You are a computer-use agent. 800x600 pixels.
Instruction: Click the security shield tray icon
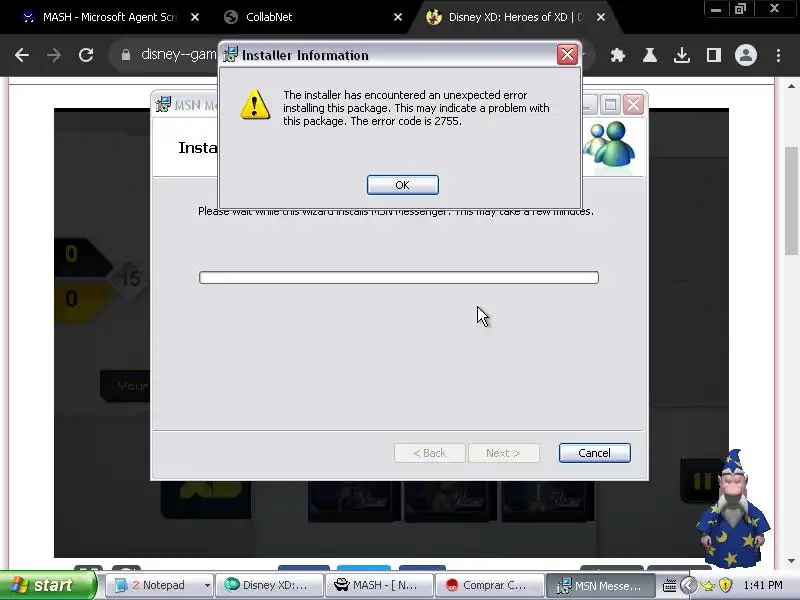(724, 585)
